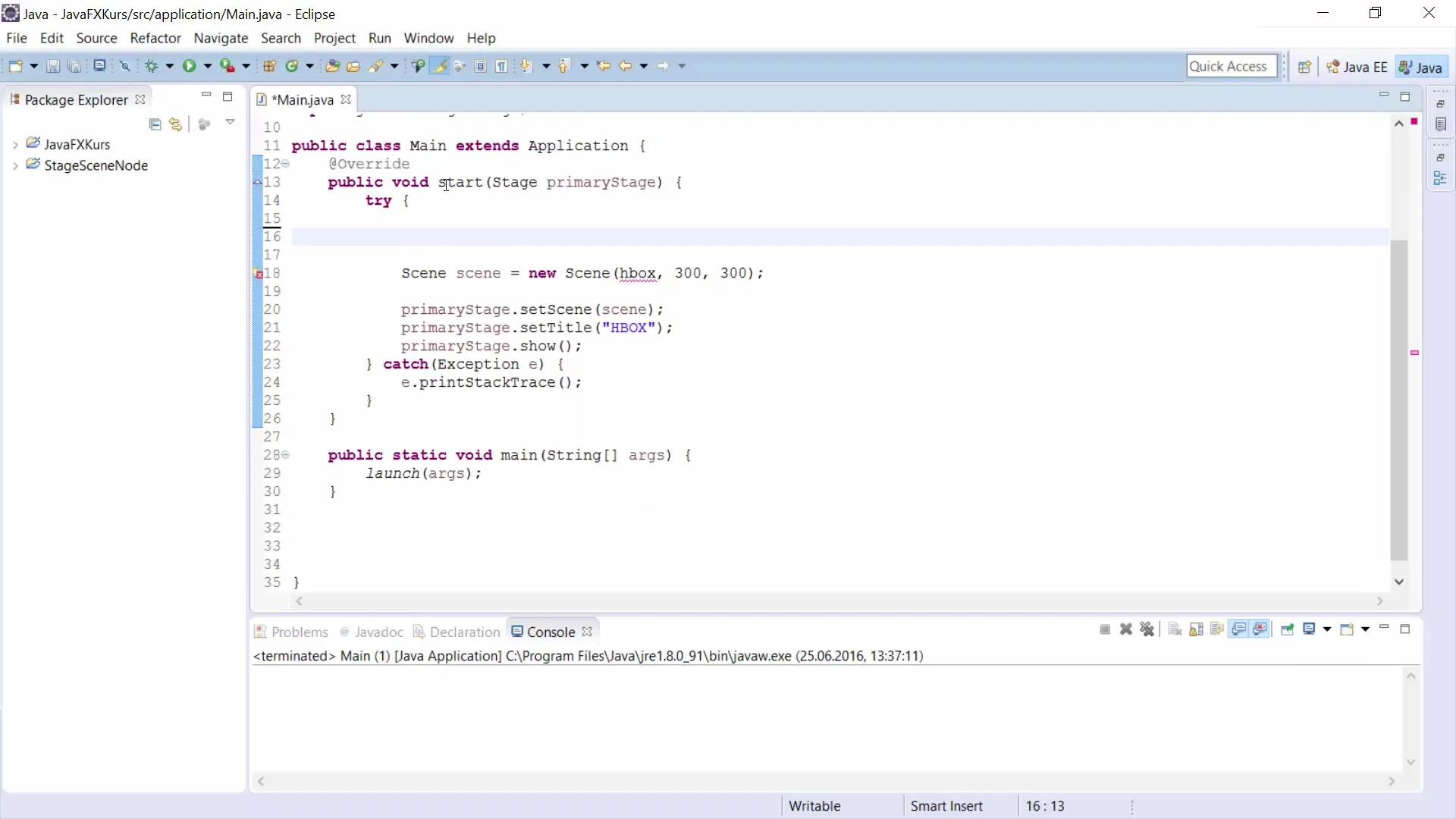Viewport: 1456px width, 819px height.
Task: Toggle Link with Editor in Package Explorer
Action: (176, 124)
